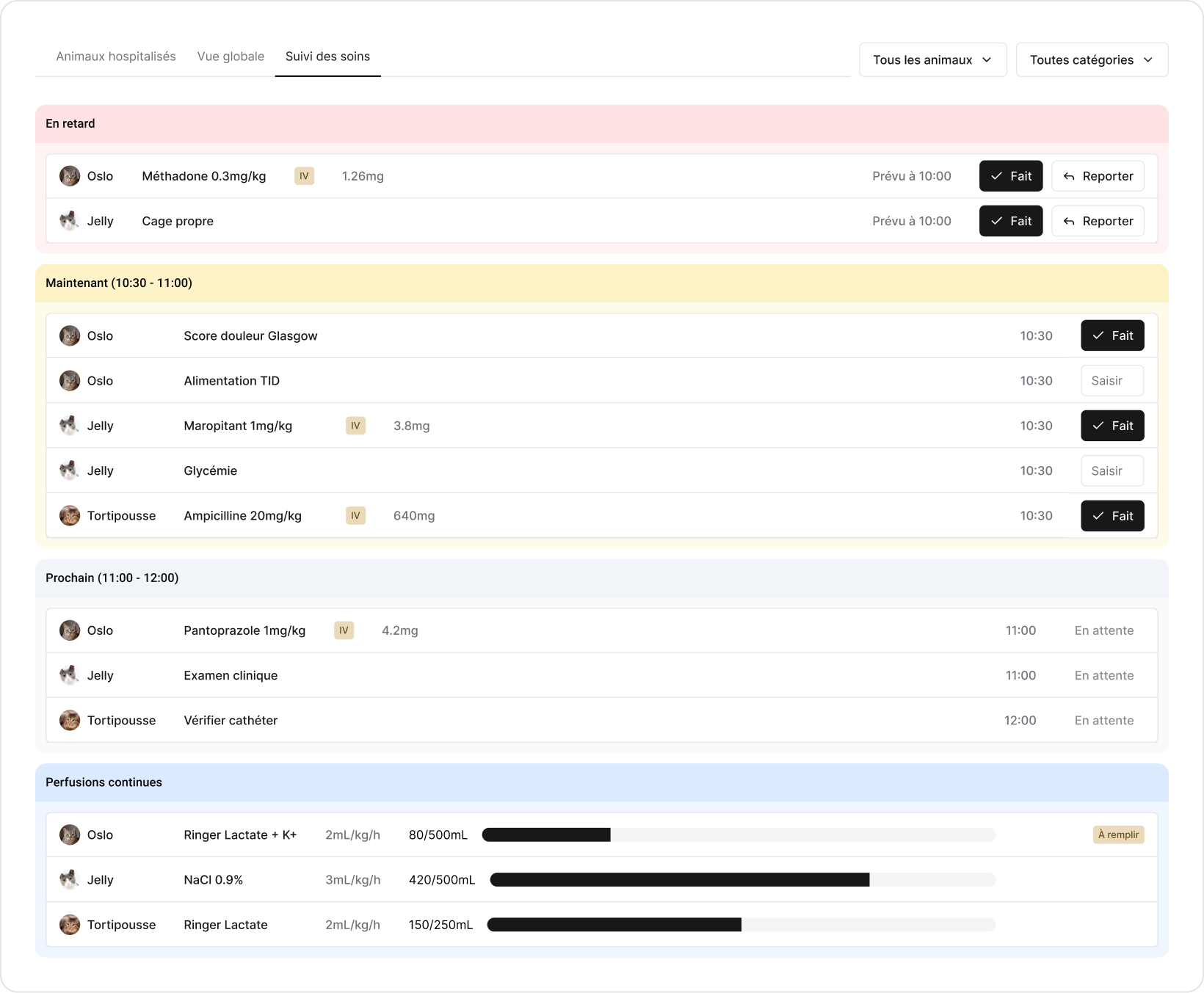Click Jelly's avatar in Cage propre row
This screenshot has height=993, width=1204.
pyautogui.click(x=70, y=221)
